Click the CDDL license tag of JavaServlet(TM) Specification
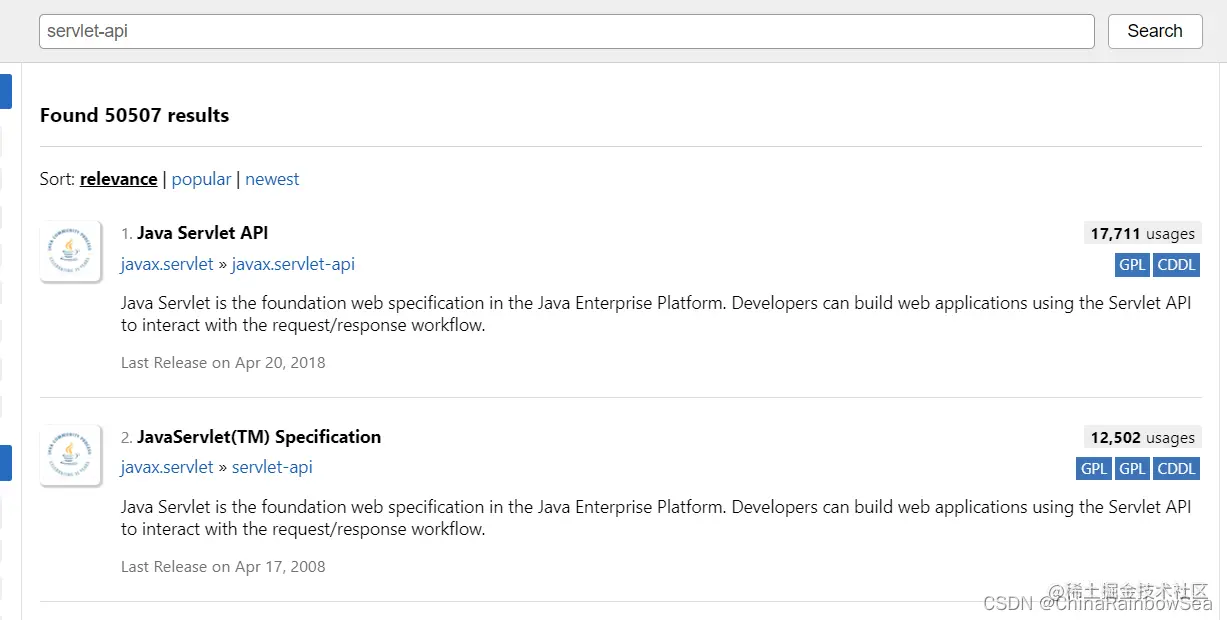 pos(1176,469)
